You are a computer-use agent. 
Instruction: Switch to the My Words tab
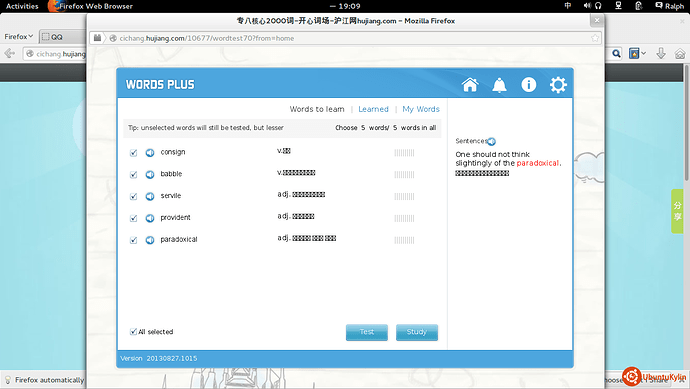coord(421,109)
